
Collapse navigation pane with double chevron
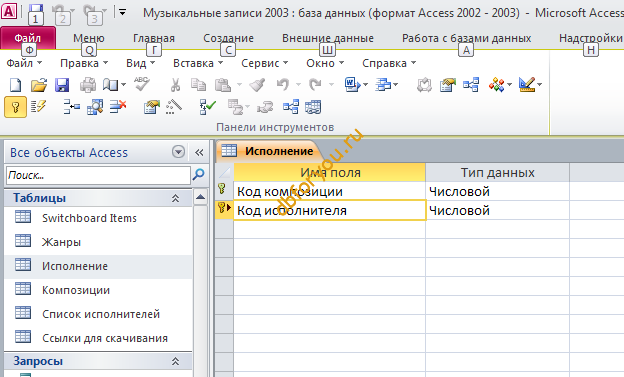[x=199, y=152]
